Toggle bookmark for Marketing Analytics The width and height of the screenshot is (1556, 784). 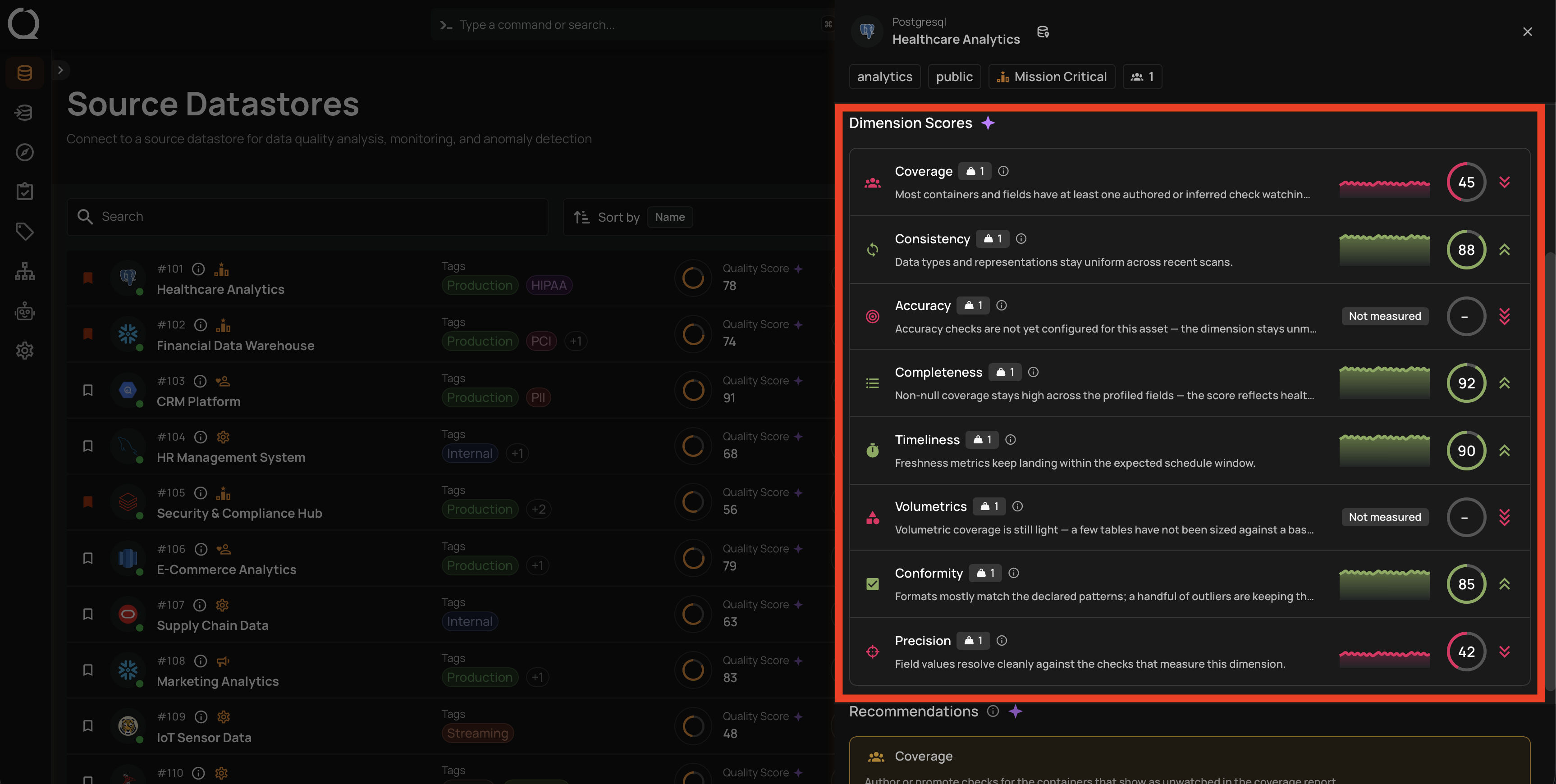88,670
